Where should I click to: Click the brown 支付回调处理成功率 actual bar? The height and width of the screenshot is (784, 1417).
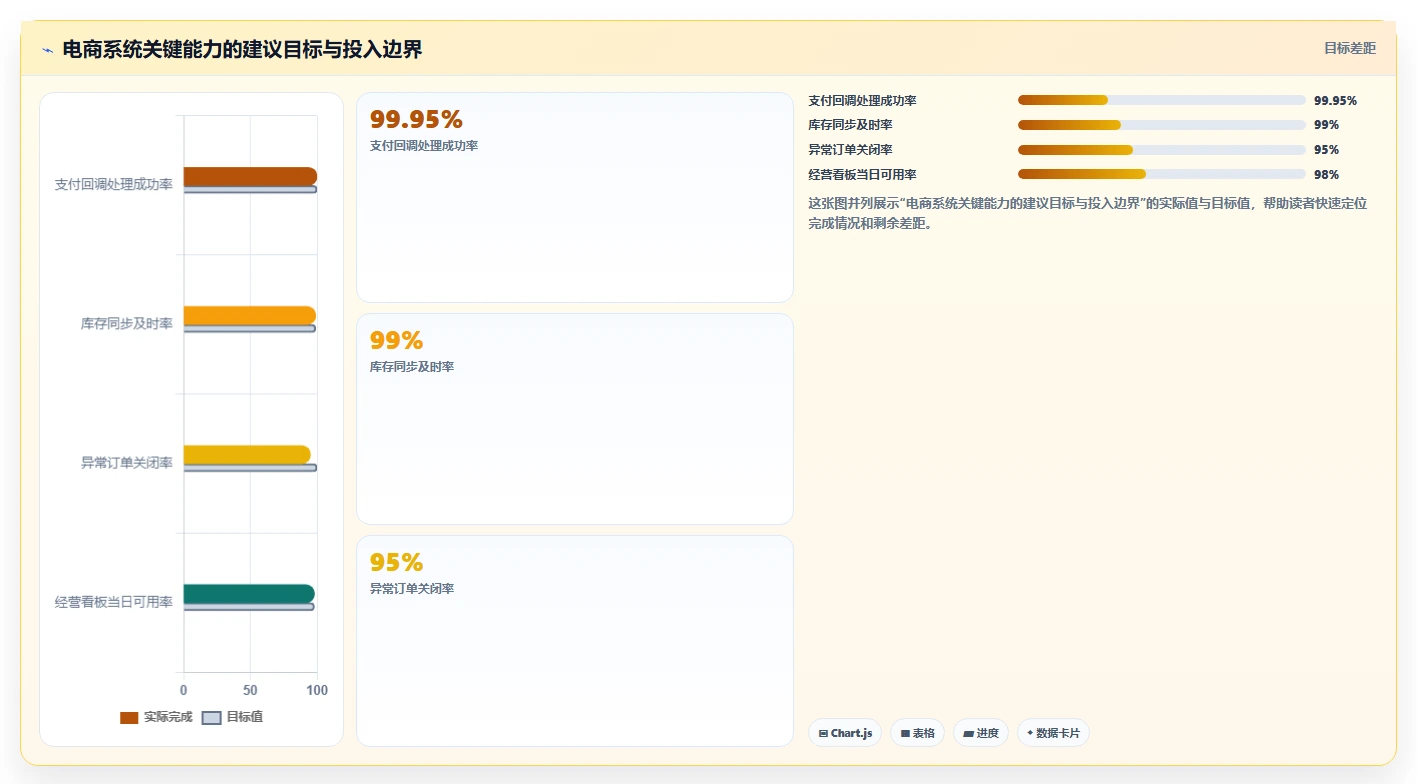click(250, 176)
